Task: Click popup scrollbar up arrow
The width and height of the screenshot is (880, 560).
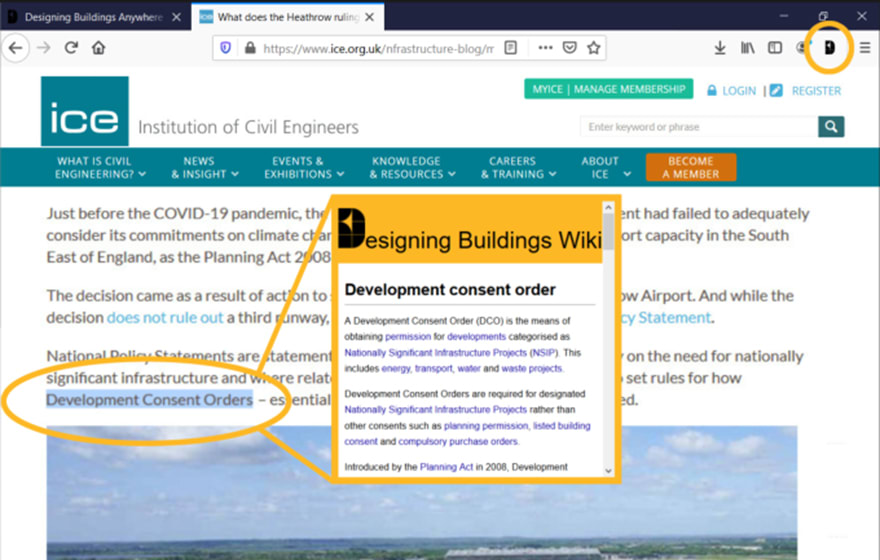Action: [608, 208]
